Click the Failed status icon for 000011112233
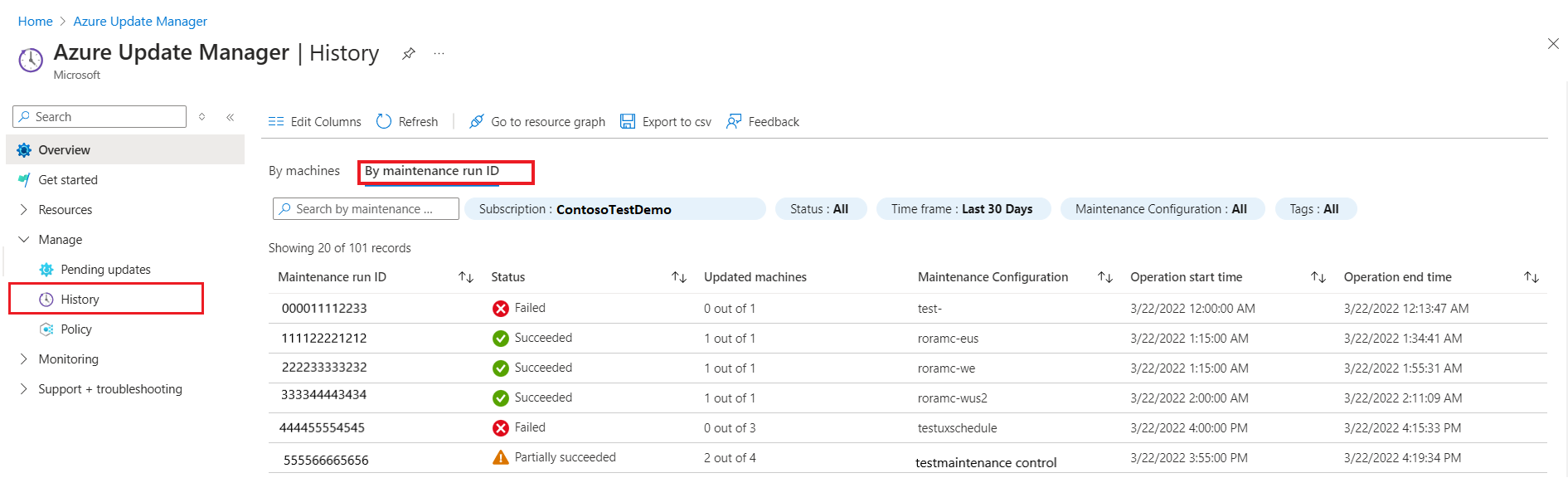Viewport: 1568px width, 478px height. [501, 309]
